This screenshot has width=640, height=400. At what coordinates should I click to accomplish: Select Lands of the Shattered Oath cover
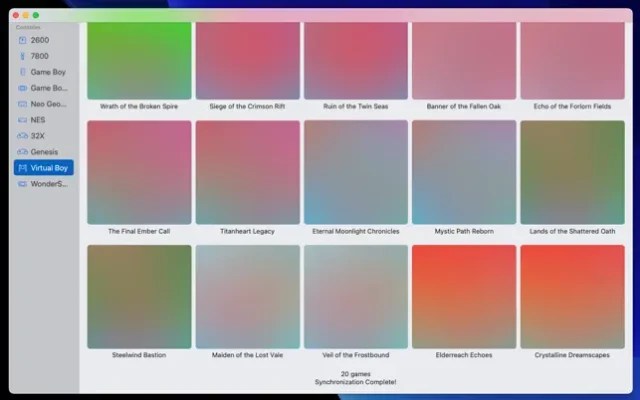point(573,172)
